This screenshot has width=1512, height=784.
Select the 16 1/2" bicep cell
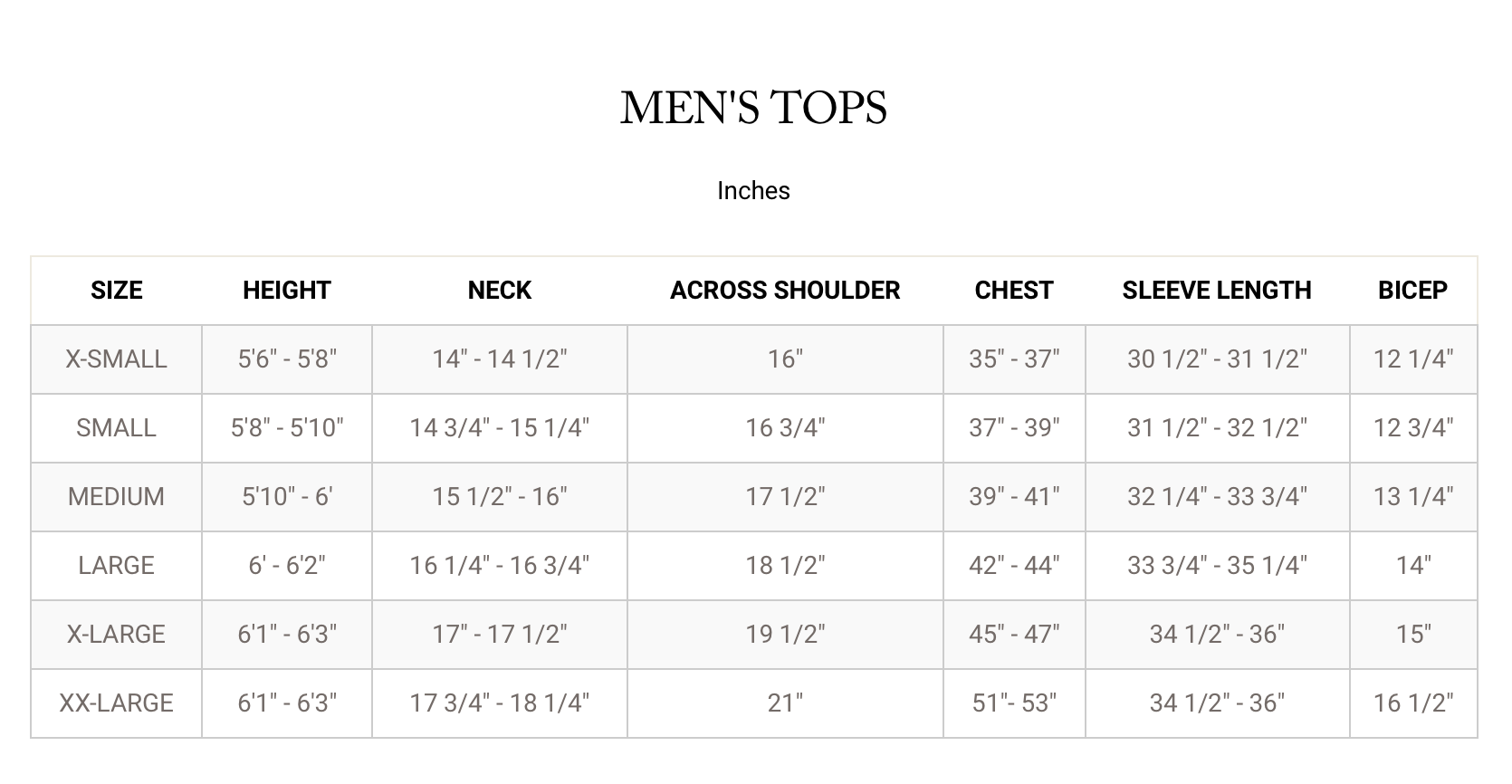tap(1412, 703)
